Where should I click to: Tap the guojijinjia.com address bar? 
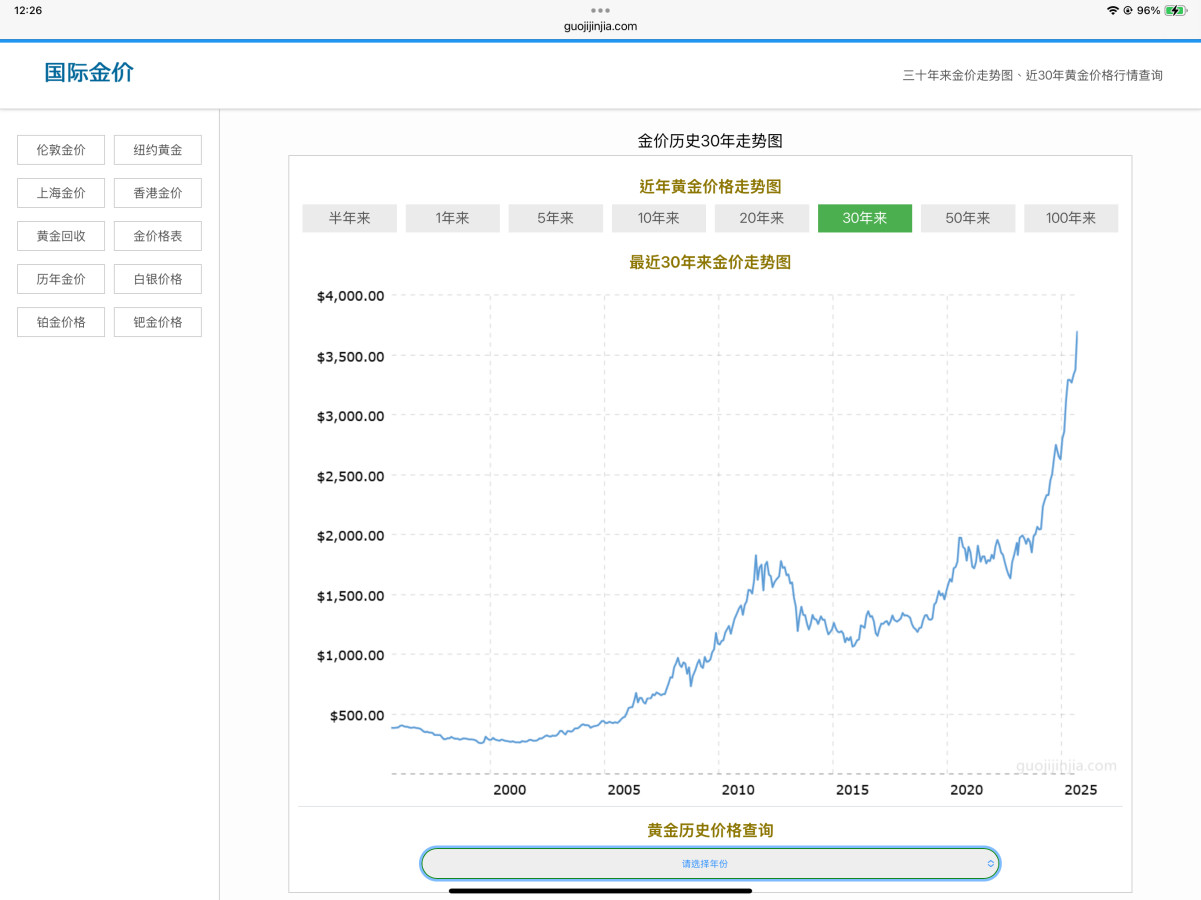coord(600,26)
